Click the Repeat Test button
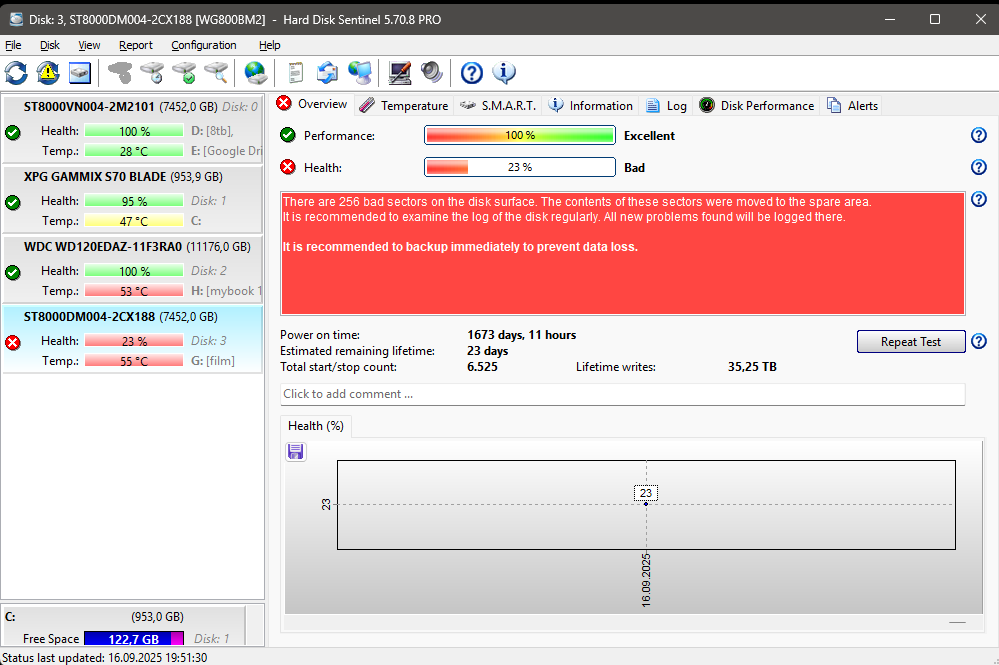Image resolution: width=999 pixels, height=665 pixels. tap(911, 341)
